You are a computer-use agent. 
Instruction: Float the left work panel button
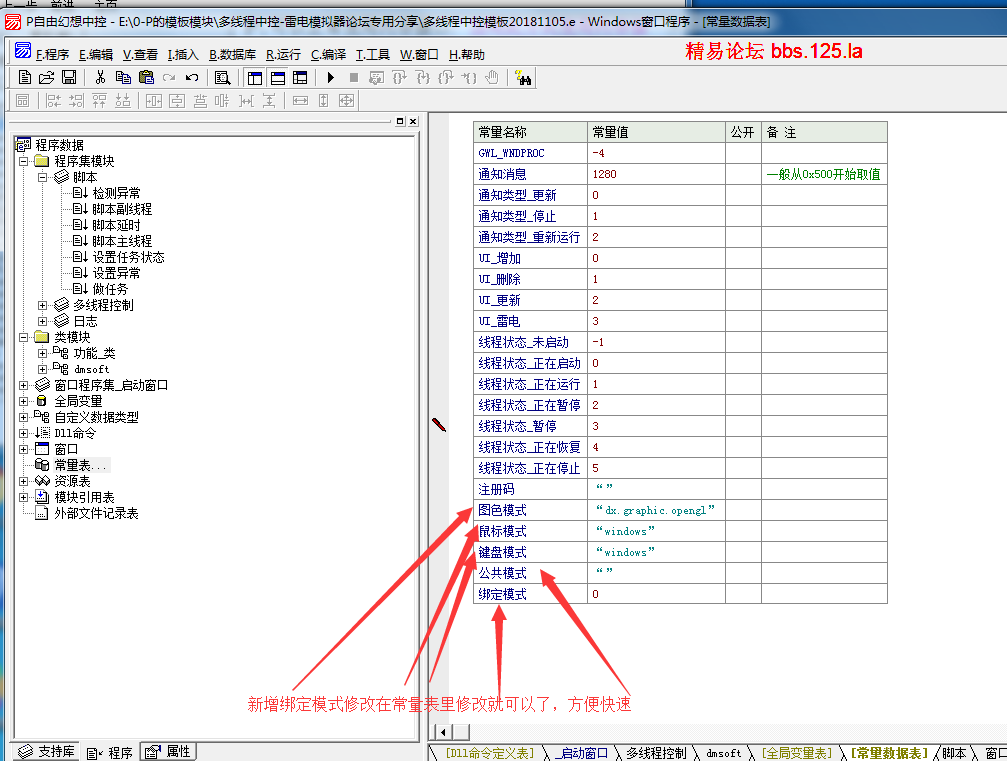point(400,121)
